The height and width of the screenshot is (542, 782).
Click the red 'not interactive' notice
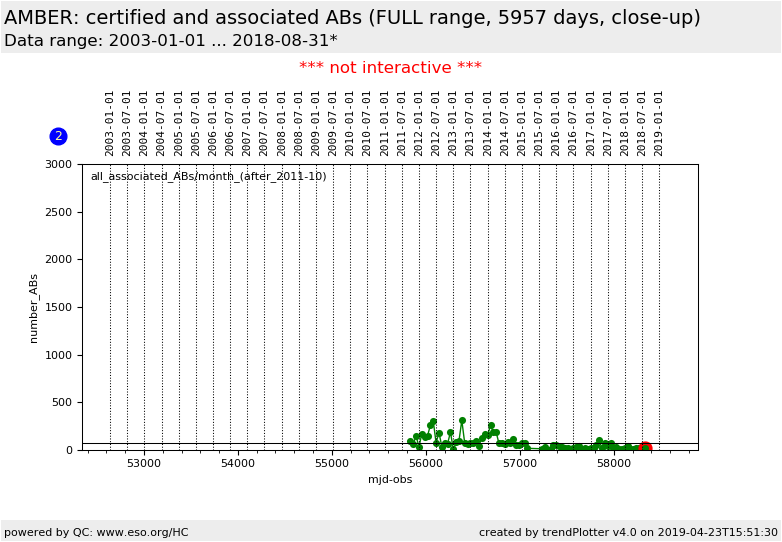coord(390,68)
